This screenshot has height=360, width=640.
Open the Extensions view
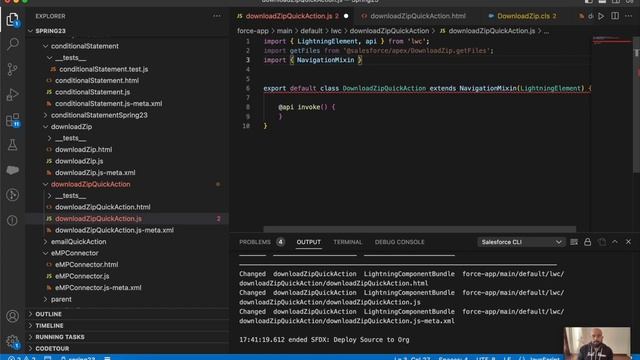(13, 120)
